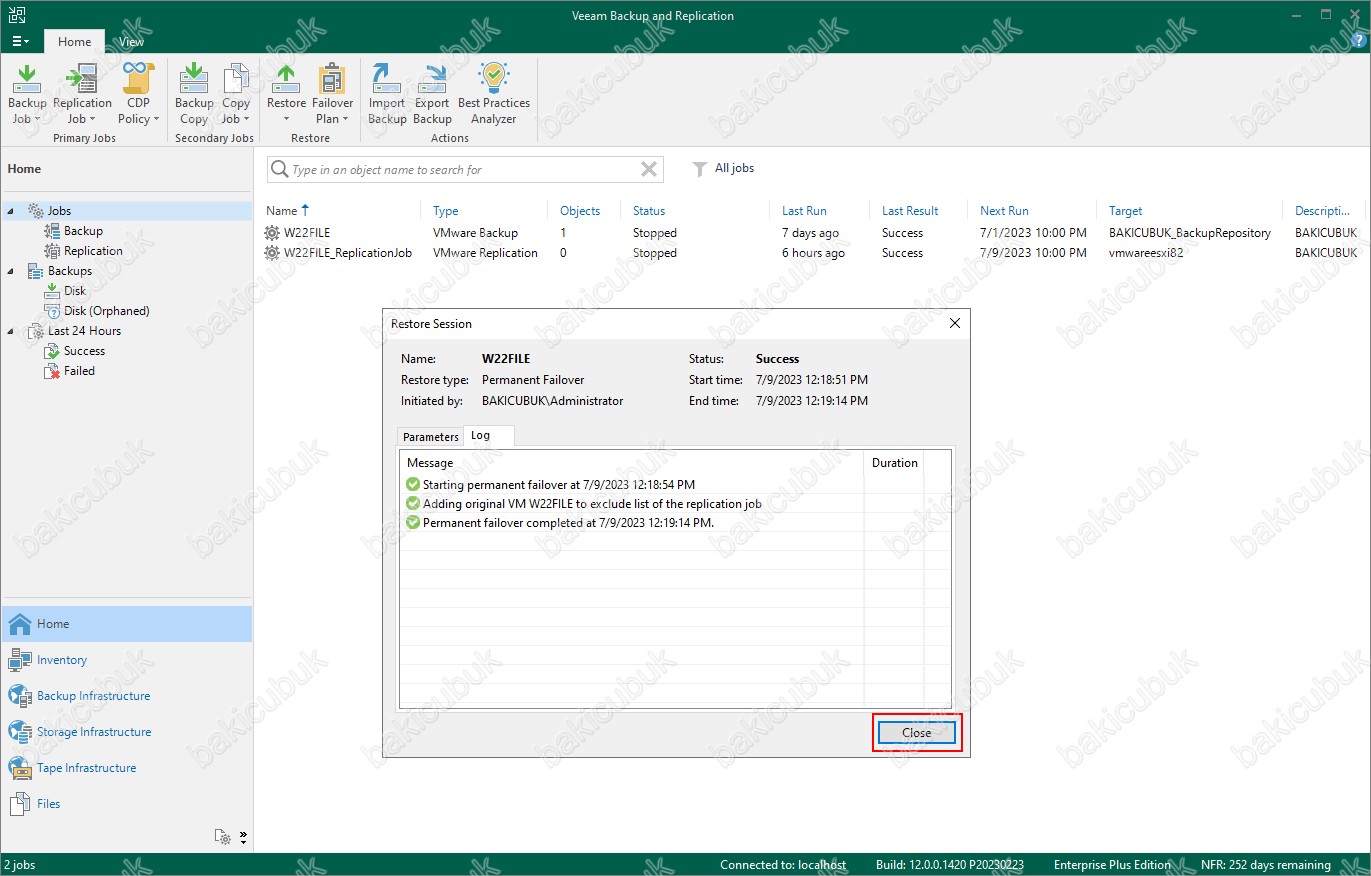Viewport: 1371px width, 876px height.
Task: Collapse the Last 24 Hours node
Action: coord(10,331)
